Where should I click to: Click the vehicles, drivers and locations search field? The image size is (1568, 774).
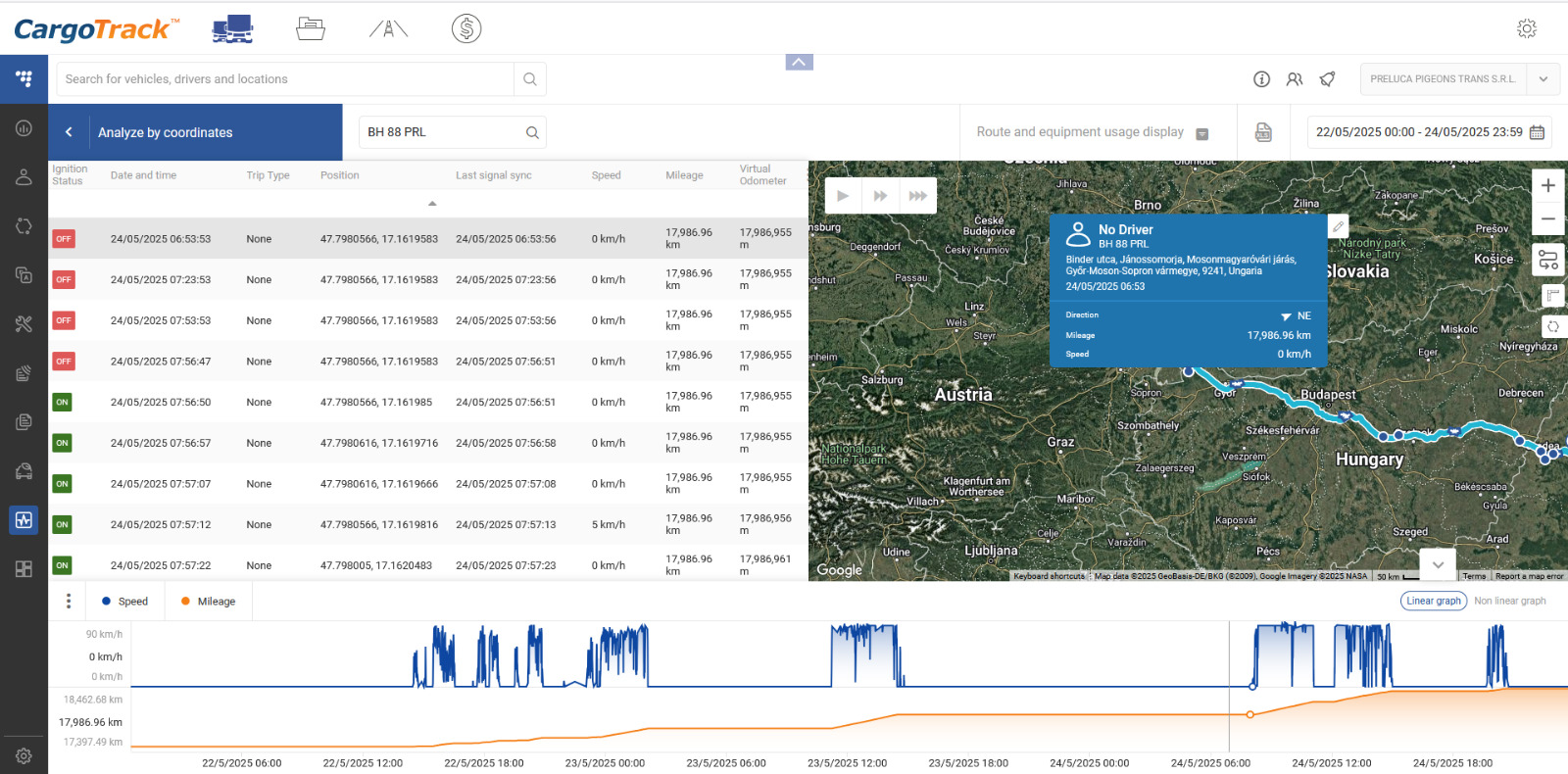(284, 79)
